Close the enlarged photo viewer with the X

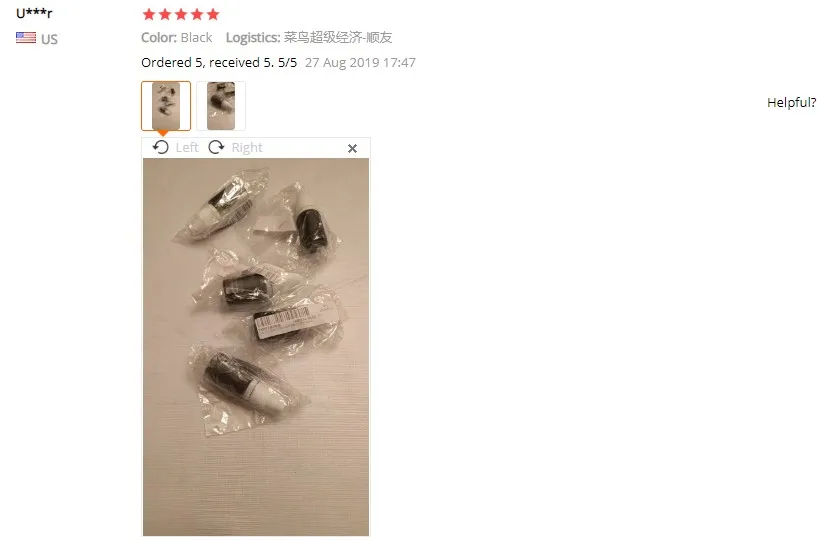click(352, 149)
